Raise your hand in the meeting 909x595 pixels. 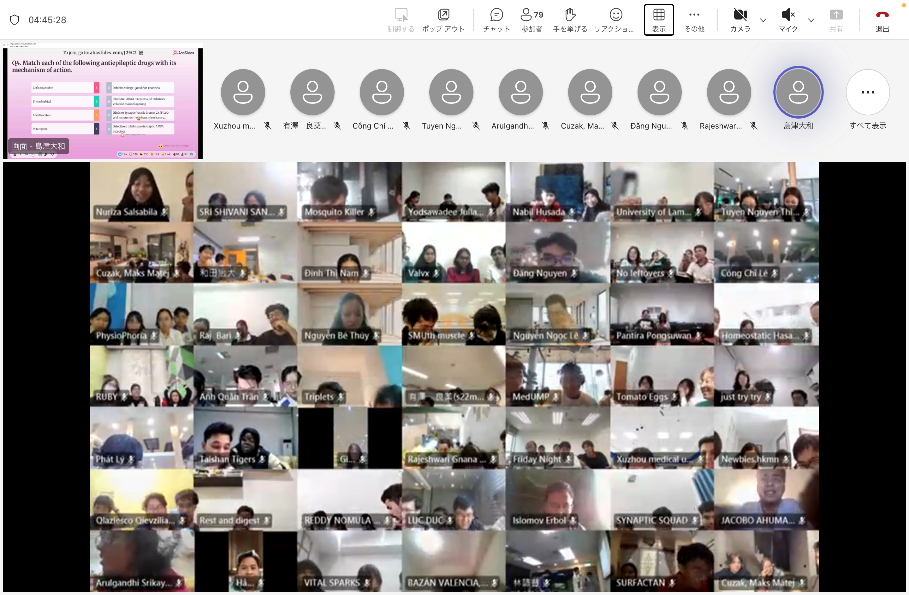(x=570, y=18)
